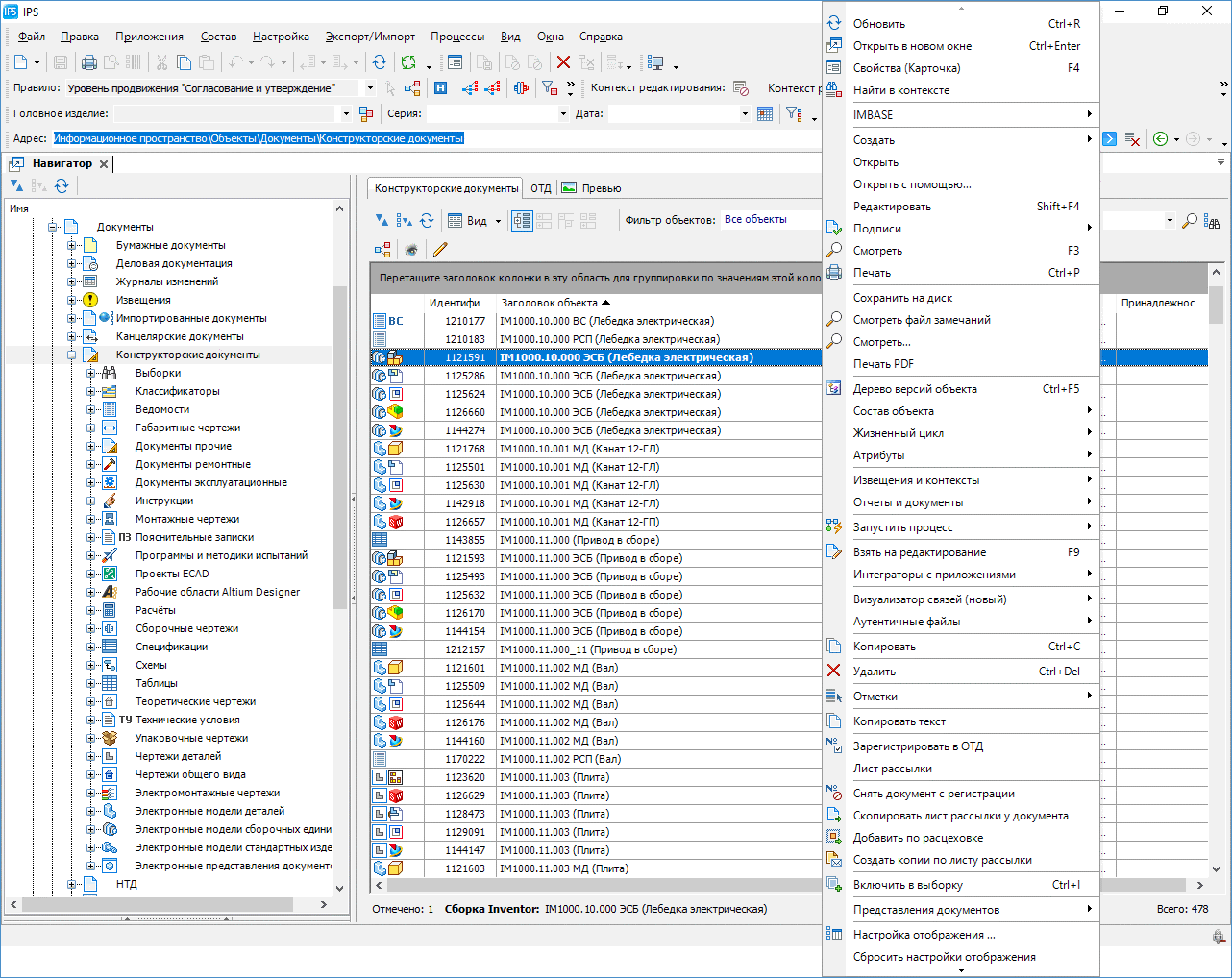Click the print icon in main toolbar
Screen dimensions: 1232x978
(x=89, y=62)
